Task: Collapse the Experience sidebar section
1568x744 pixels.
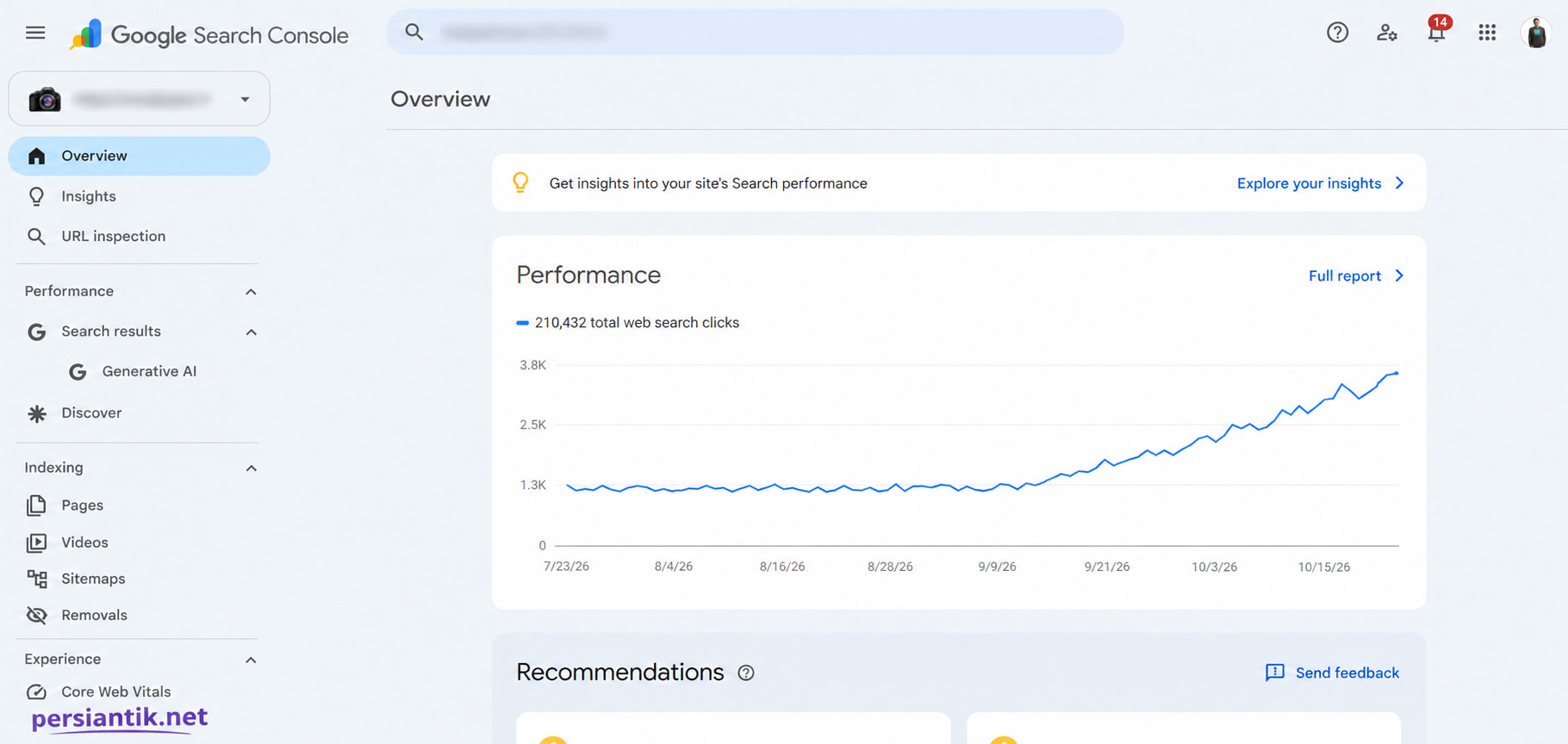Action: coord(251,660)
